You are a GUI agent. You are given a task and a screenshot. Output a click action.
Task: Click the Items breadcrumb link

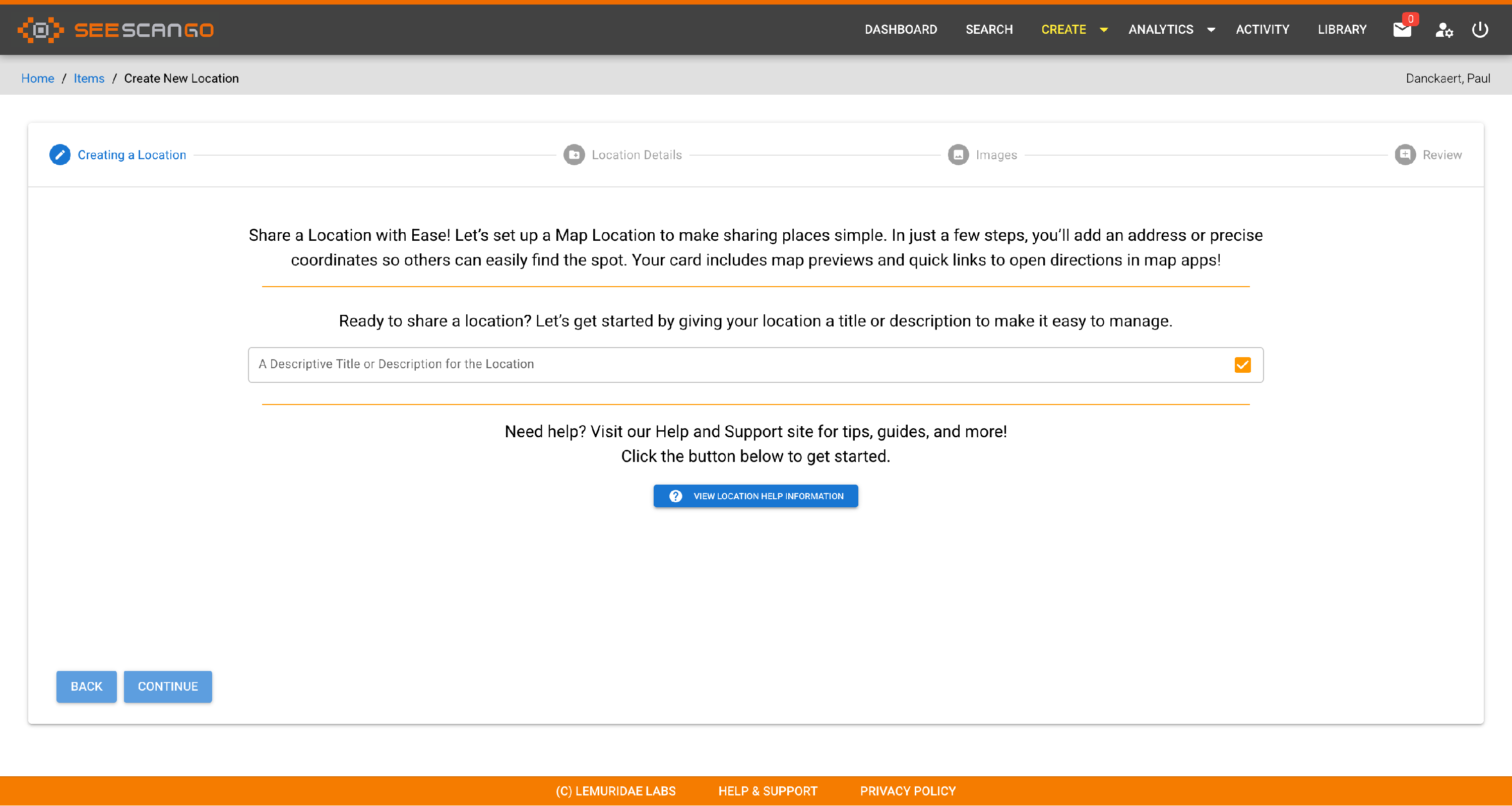[x=89, y=79]
